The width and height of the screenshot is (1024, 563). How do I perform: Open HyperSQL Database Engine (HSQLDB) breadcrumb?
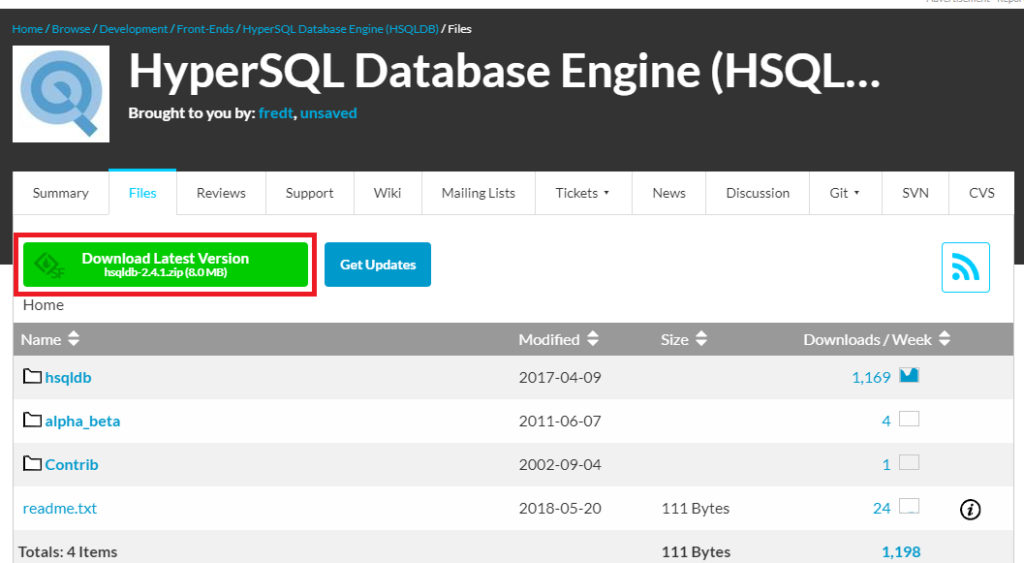click(x=340, y=29)
